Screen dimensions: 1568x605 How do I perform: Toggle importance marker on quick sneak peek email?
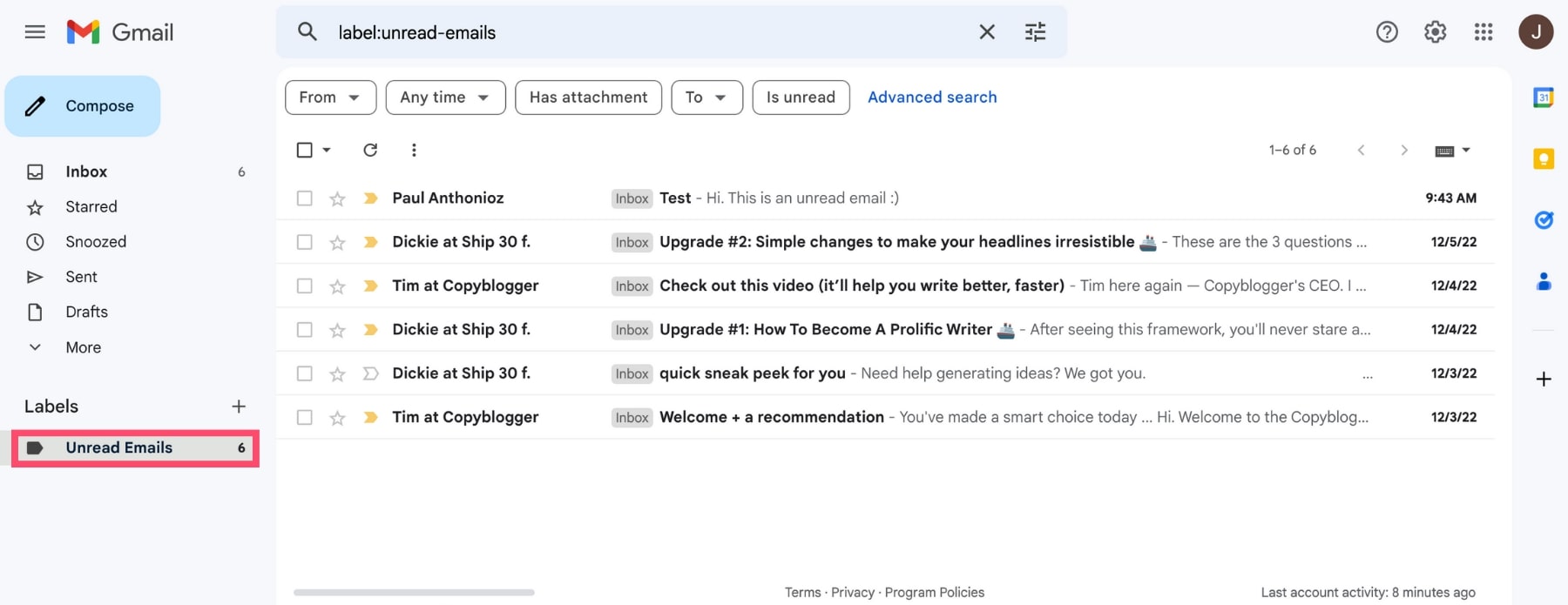[370, 373]
